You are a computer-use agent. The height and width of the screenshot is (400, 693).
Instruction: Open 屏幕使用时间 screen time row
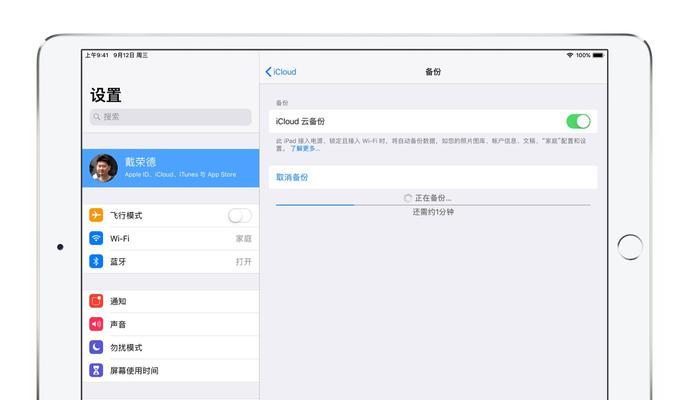[171, 370]
